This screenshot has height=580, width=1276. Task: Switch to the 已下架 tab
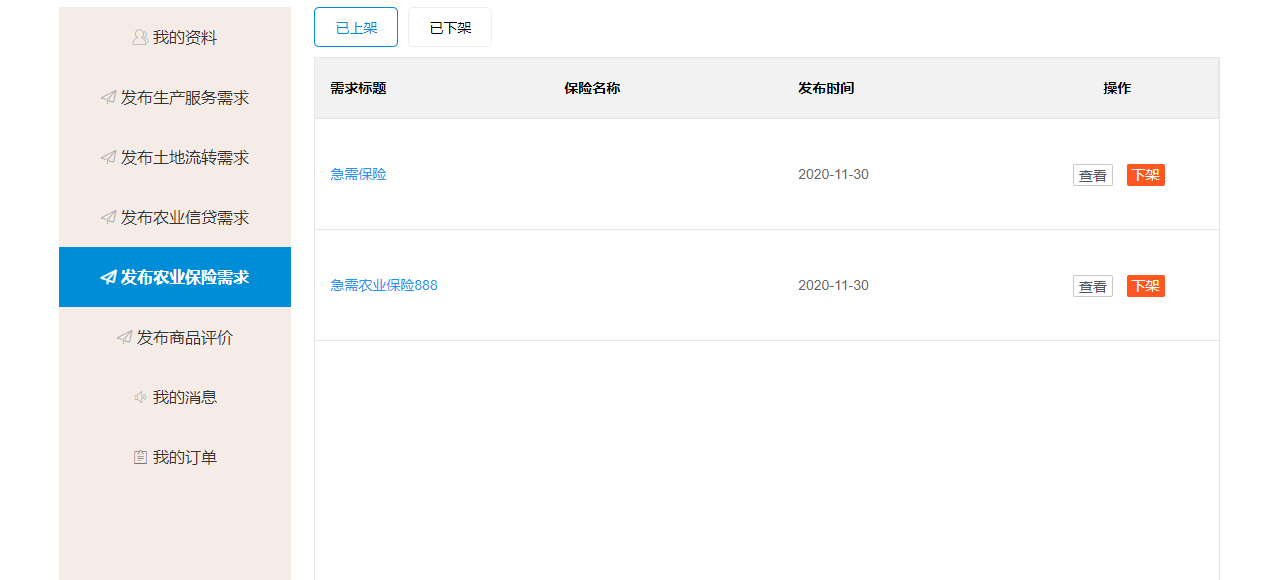(x=450, y=27)
